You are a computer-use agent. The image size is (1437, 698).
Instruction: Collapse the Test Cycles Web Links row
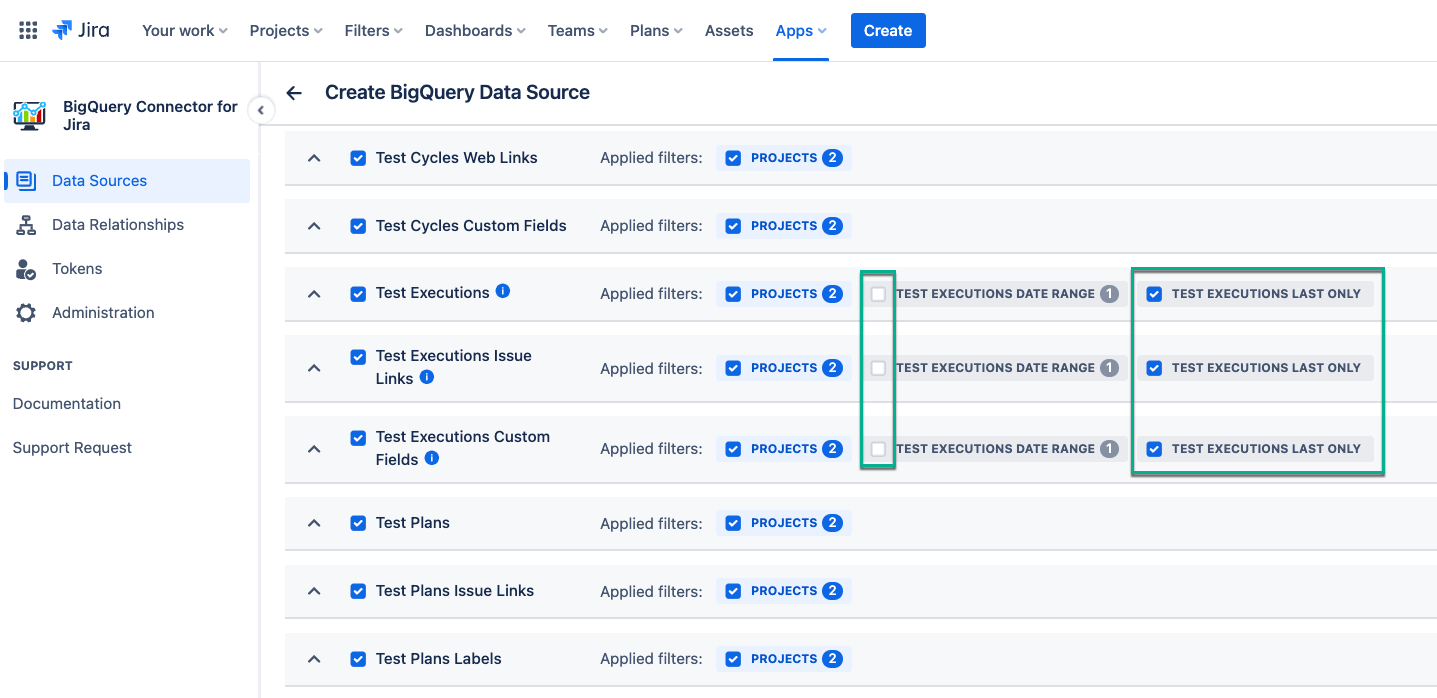(x=314, y=158)
